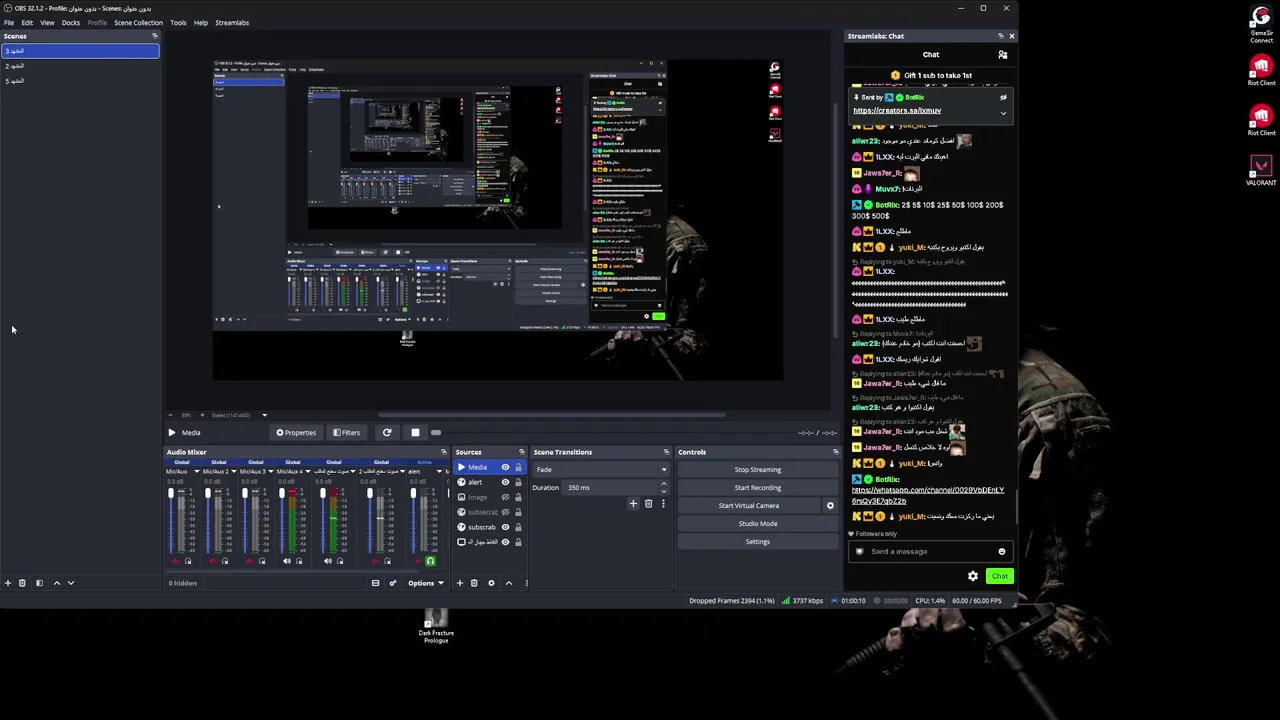Toggle mixer vertical layout icon
1280x720 pixels.
point(375,583)
